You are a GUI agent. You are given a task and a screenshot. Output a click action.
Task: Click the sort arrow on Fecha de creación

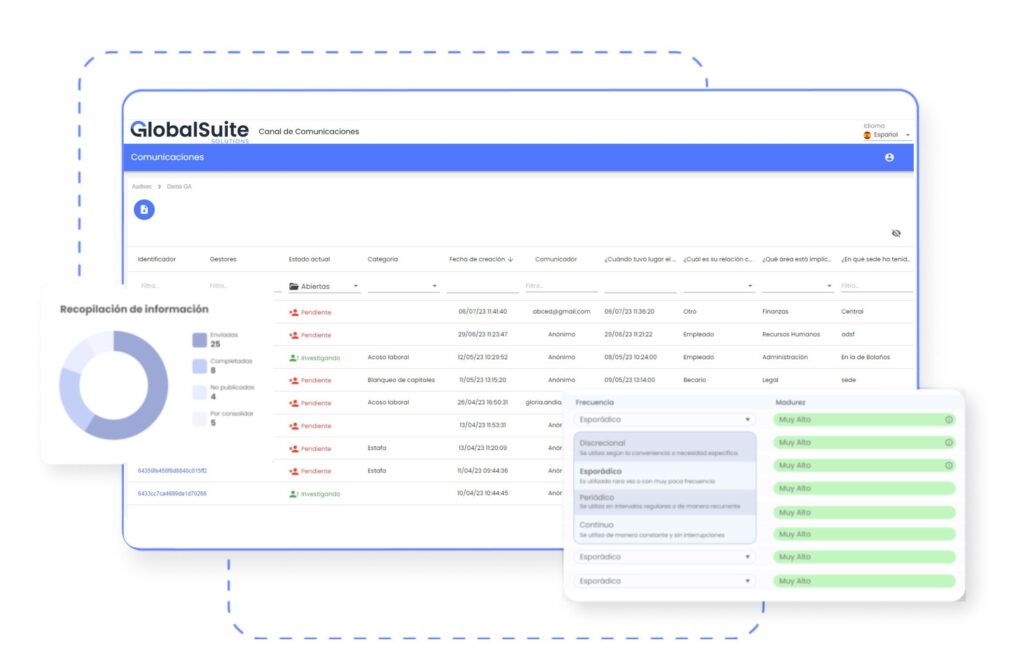(x=511, y=259)
